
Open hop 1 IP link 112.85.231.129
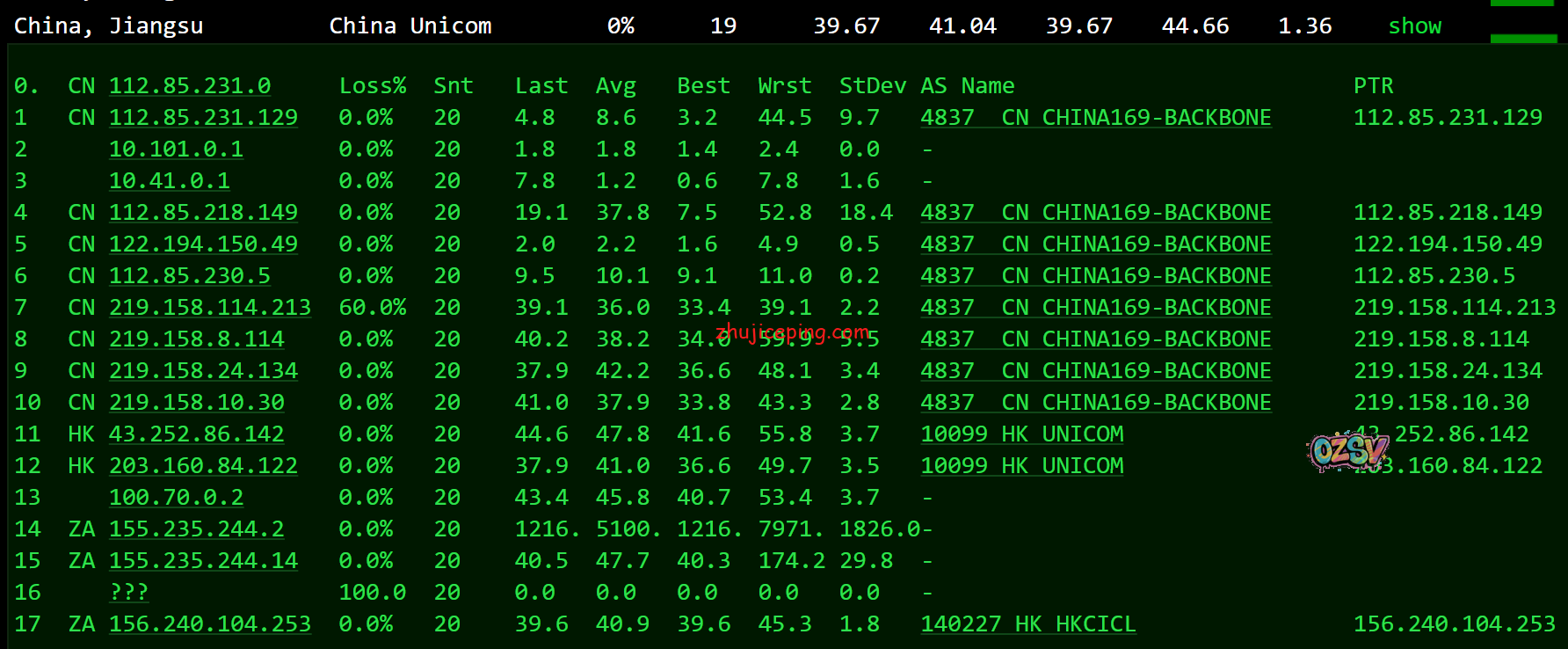click(203, 118)
